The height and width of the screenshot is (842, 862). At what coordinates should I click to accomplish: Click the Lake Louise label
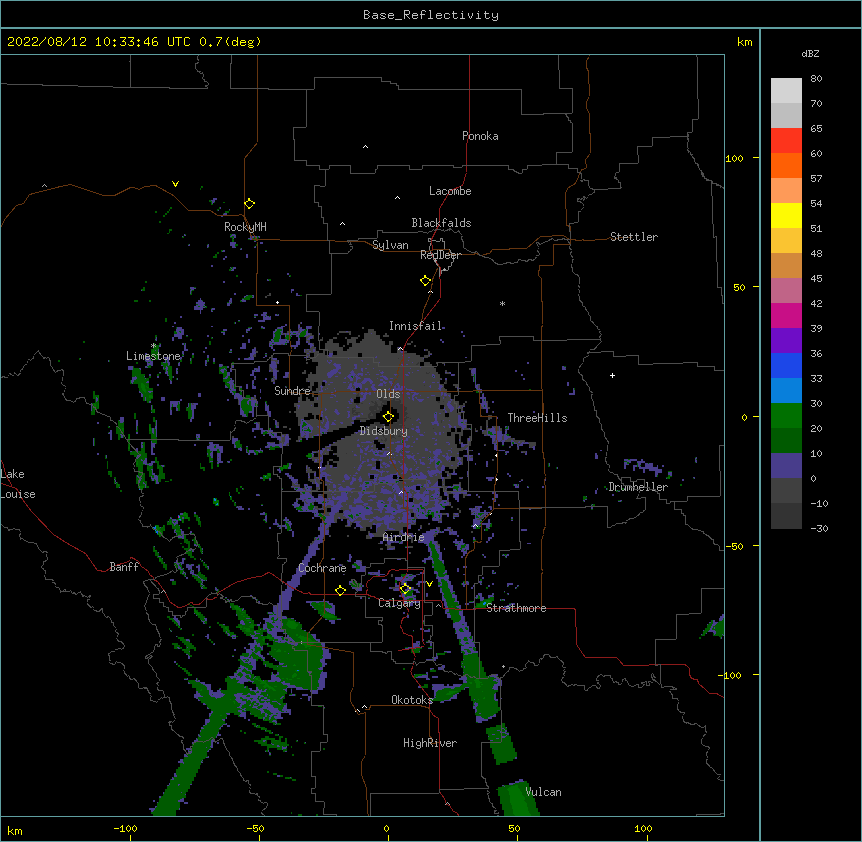[x=18, y=484]
